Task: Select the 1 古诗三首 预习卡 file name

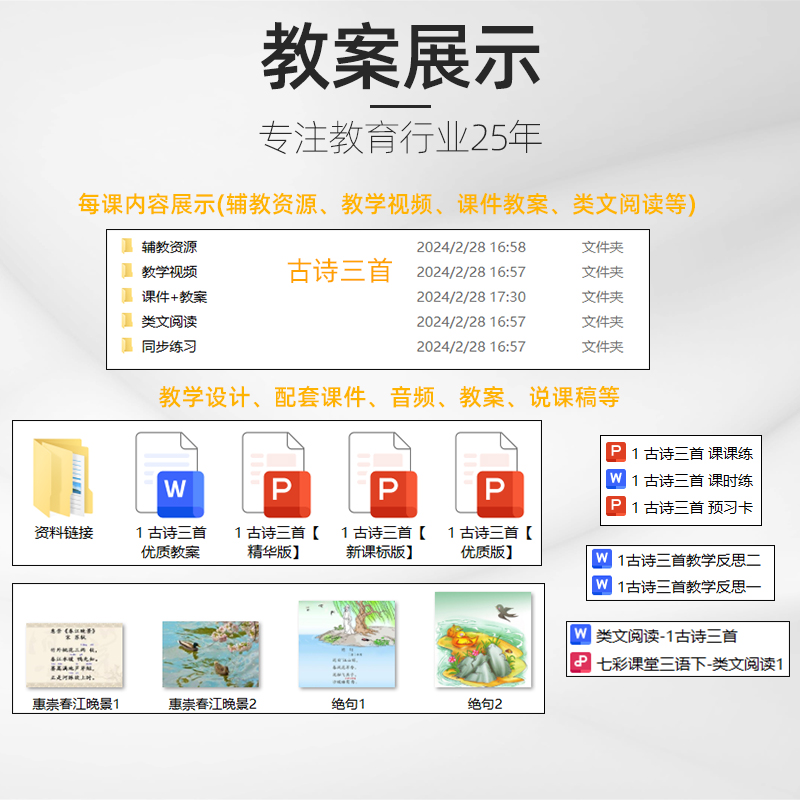Action: coord(692,507)
